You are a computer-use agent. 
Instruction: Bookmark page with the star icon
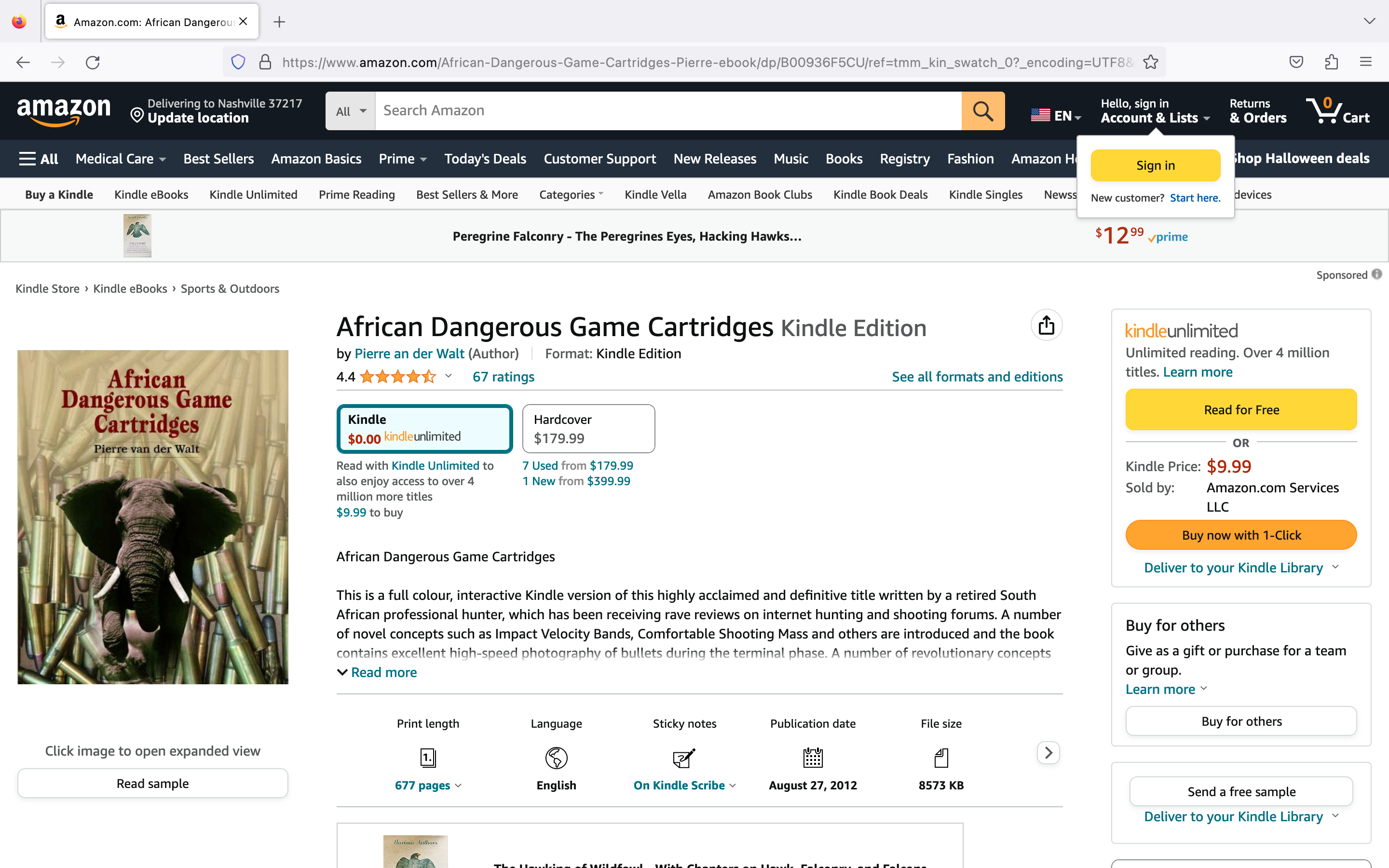point(1150,62)
